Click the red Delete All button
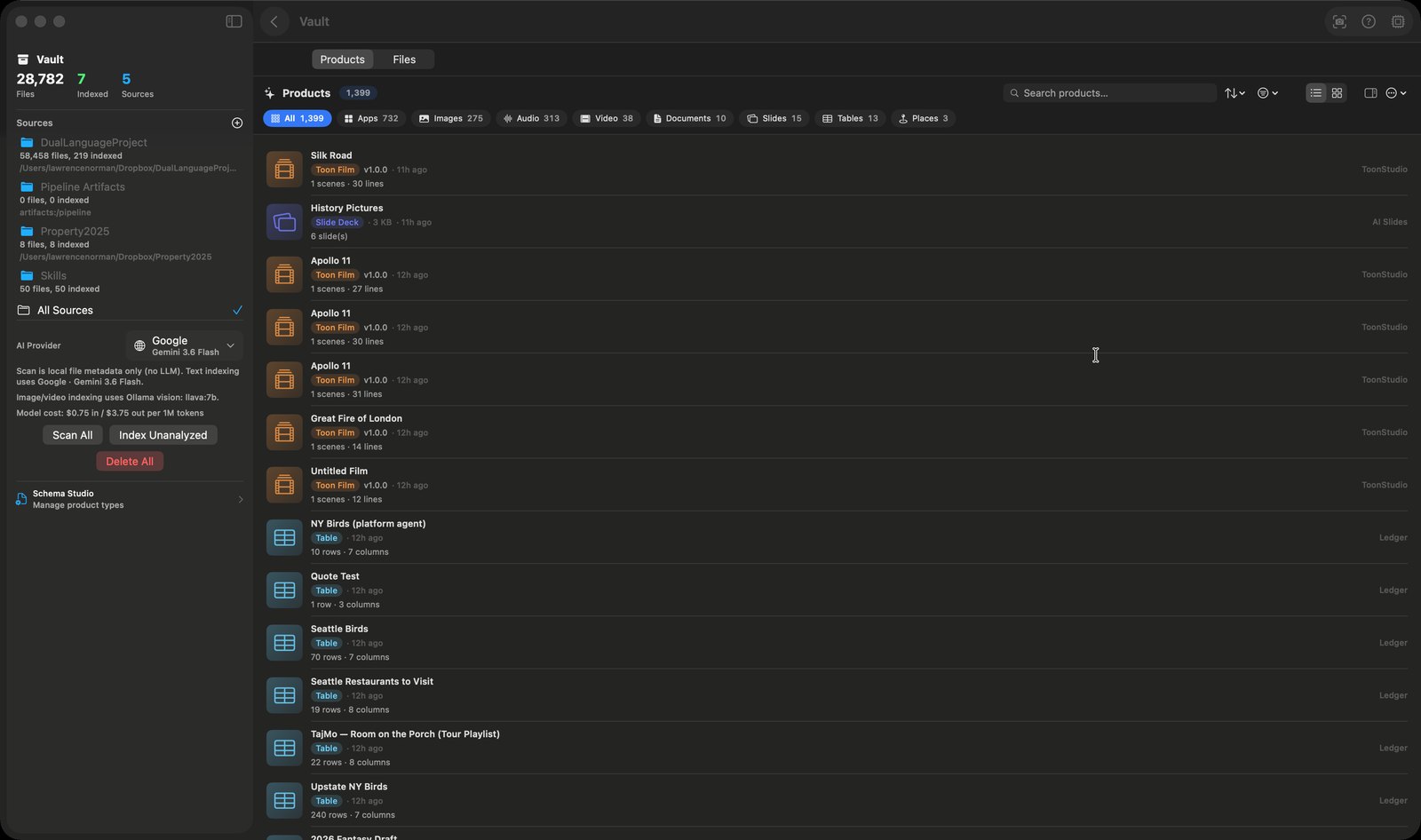The image size is (1421, 840). (130, 461)
